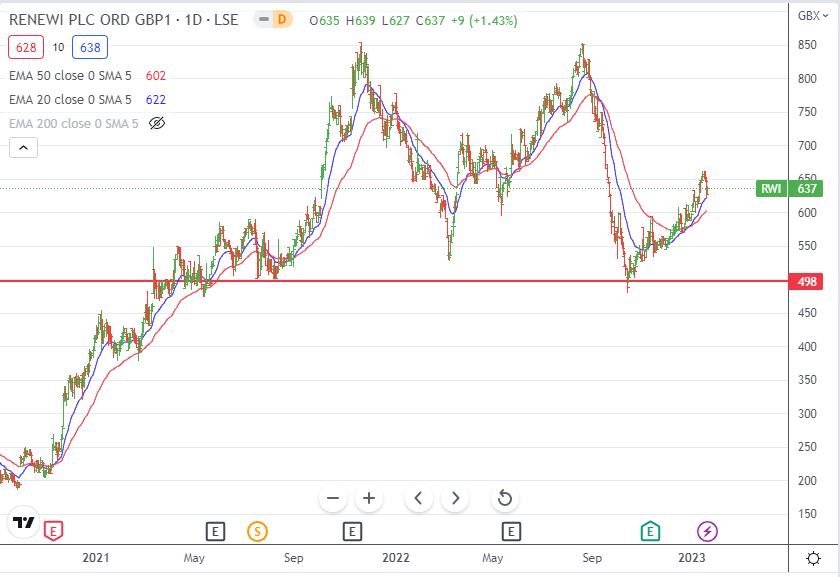Click the grey minus data status pill
Image resolution: width=840 pixels, height=577 pixels.
pos(263,20)
